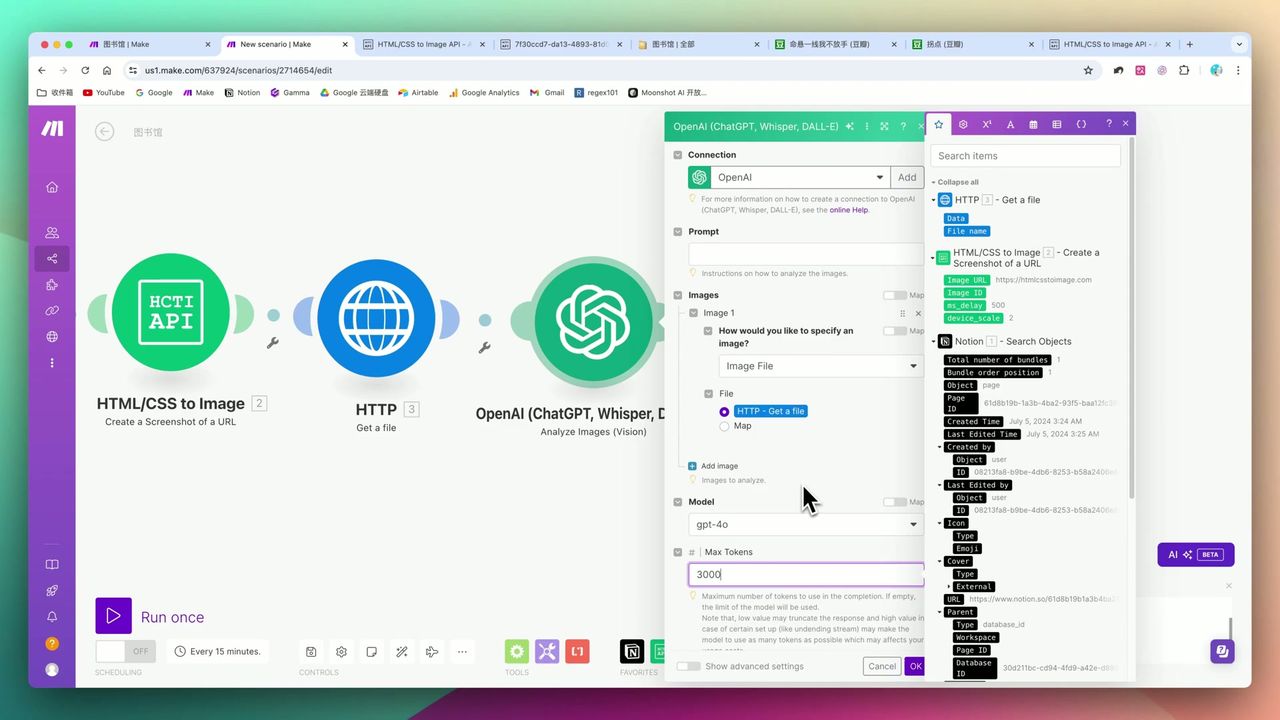Open the OpenAI connection dropdown

point(800,177)
